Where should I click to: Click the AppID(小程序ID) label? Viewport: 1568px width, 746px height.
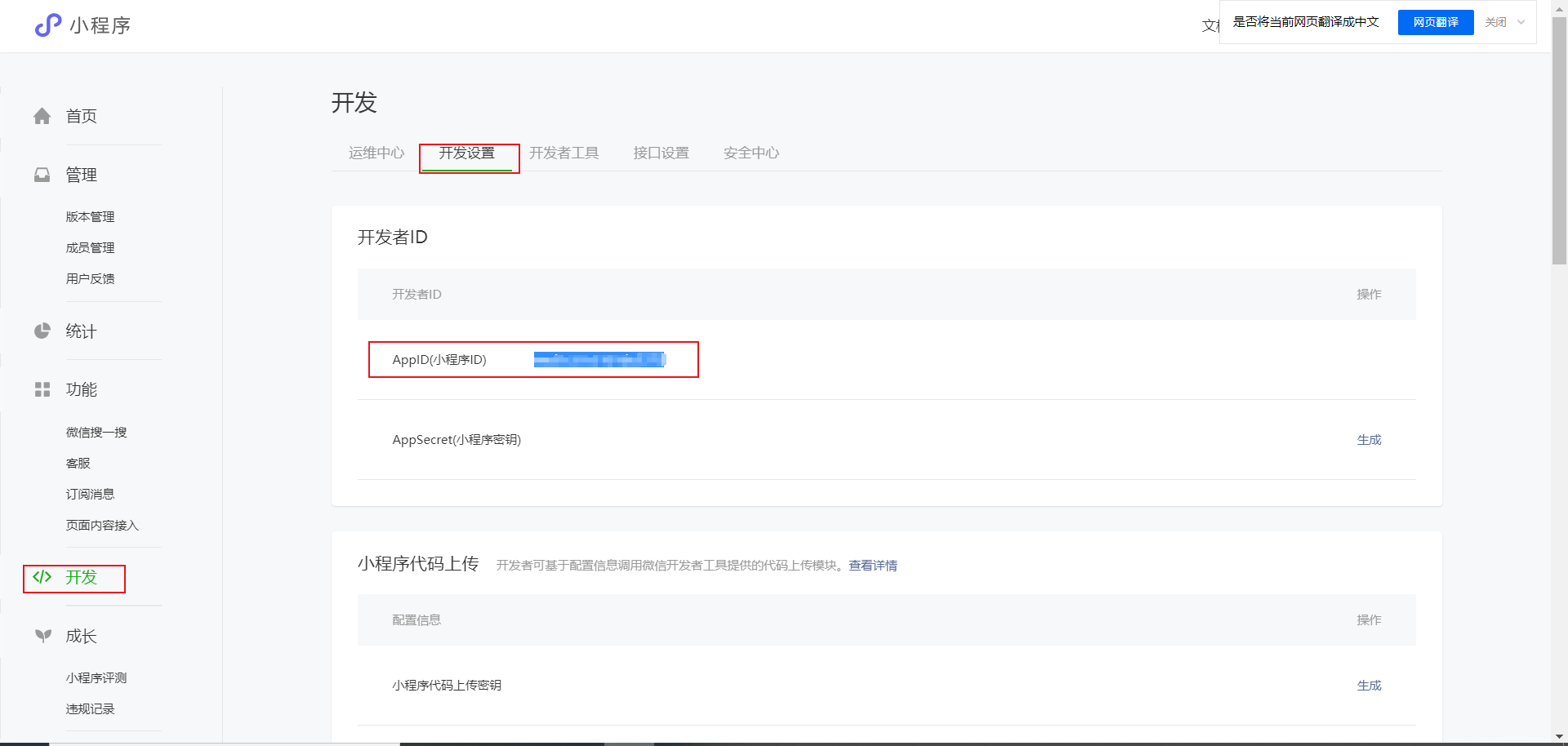[x=439, y=359]
